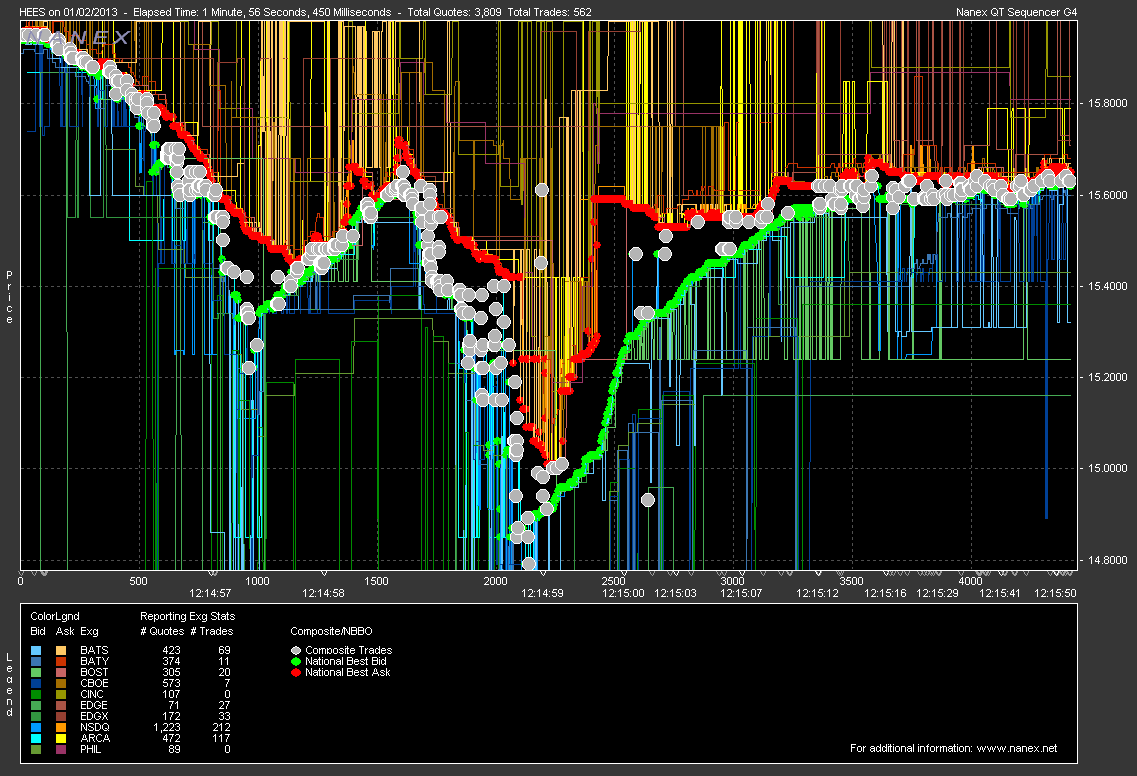Click the 12:14:57 time axis label
This screenshot has height=776, width=1137.
tap(205, 593)
